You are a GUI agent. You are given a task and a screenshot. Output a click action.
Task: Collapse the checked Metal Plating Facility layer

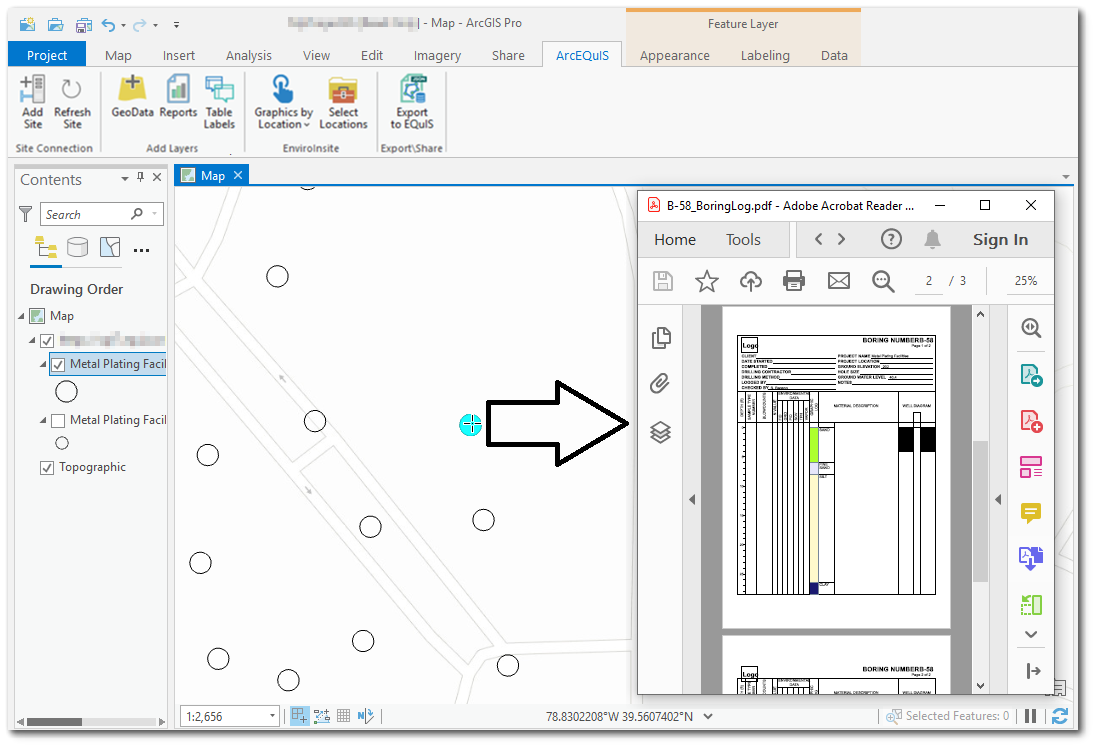tap(43, 364)
